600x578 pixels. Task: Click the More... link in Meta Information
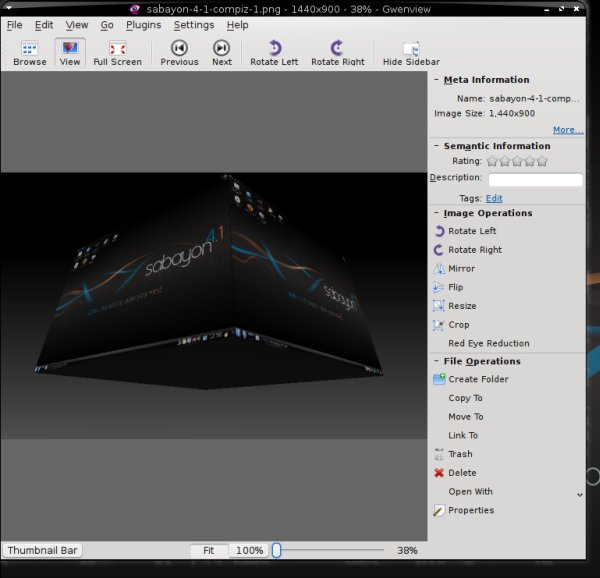tap(567, 130)
